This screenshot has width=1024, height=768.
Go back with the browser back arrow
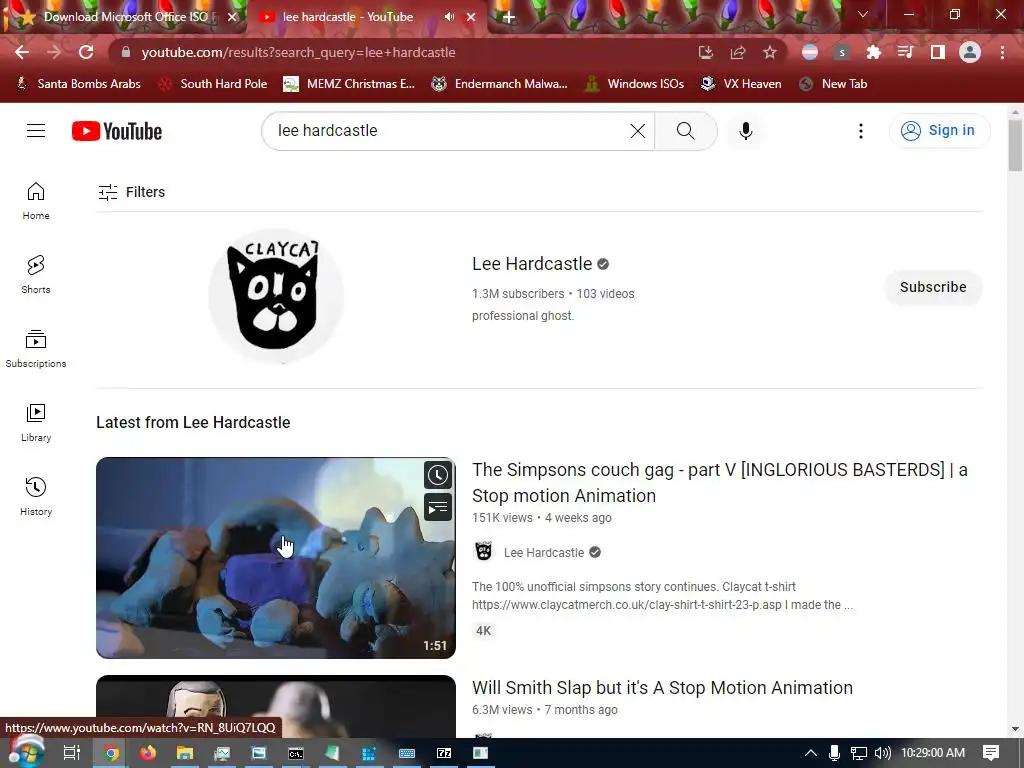point(22,52)
